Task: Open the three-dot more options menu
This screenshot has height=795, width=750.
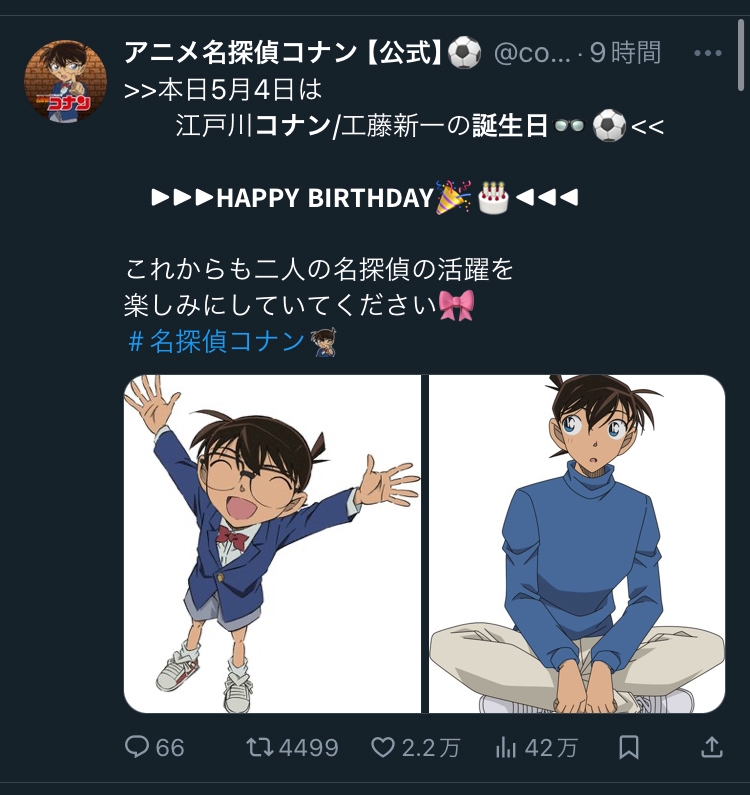Action: click(707, 53)
